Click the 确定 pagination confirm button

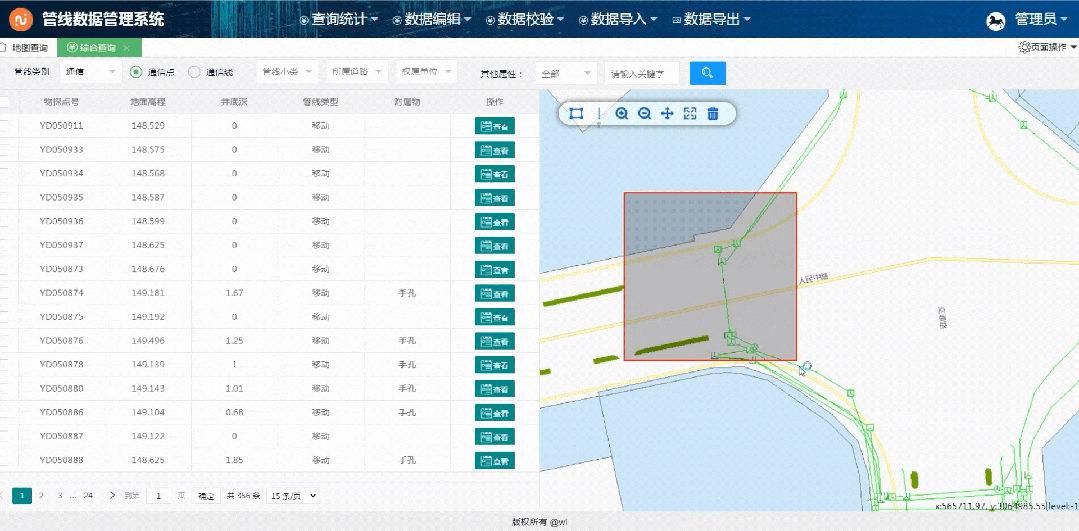point(205,495)
